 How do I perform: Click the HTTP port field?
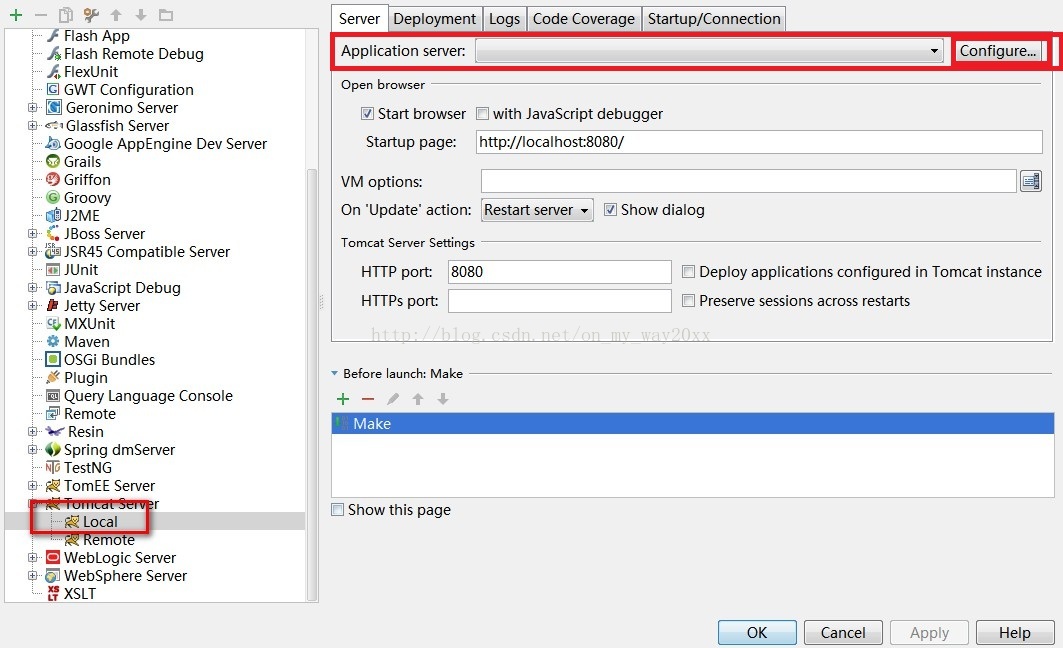tap(559, 272)
